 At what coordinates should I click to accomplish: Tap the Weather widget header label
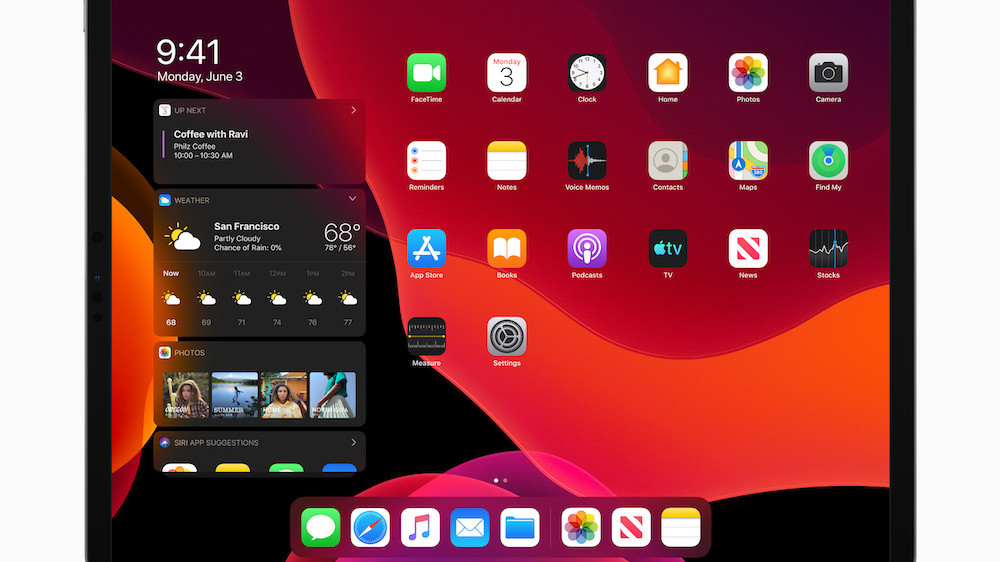[191, 200]
